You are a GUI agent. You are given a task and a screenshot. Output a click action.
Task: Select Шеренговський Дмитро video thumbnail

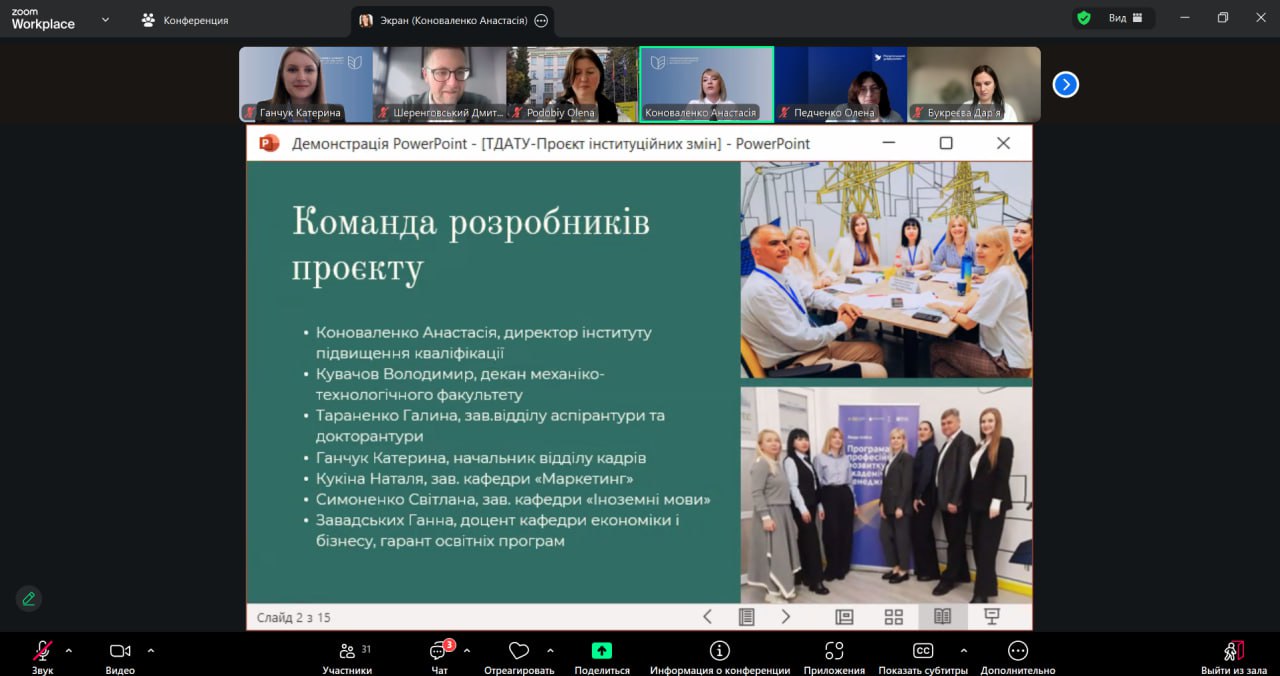439,85
